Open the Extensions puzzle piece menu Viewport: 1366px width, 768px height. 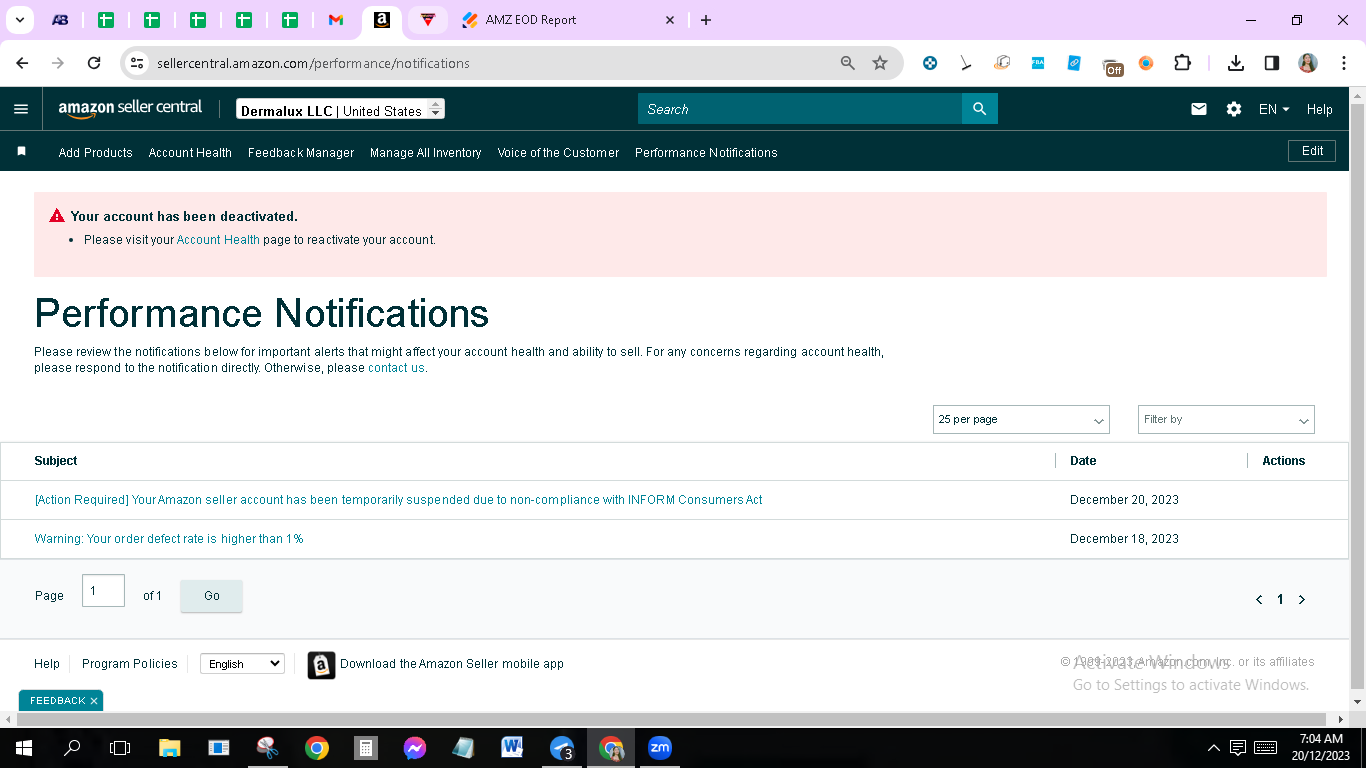pos(1182,63)
